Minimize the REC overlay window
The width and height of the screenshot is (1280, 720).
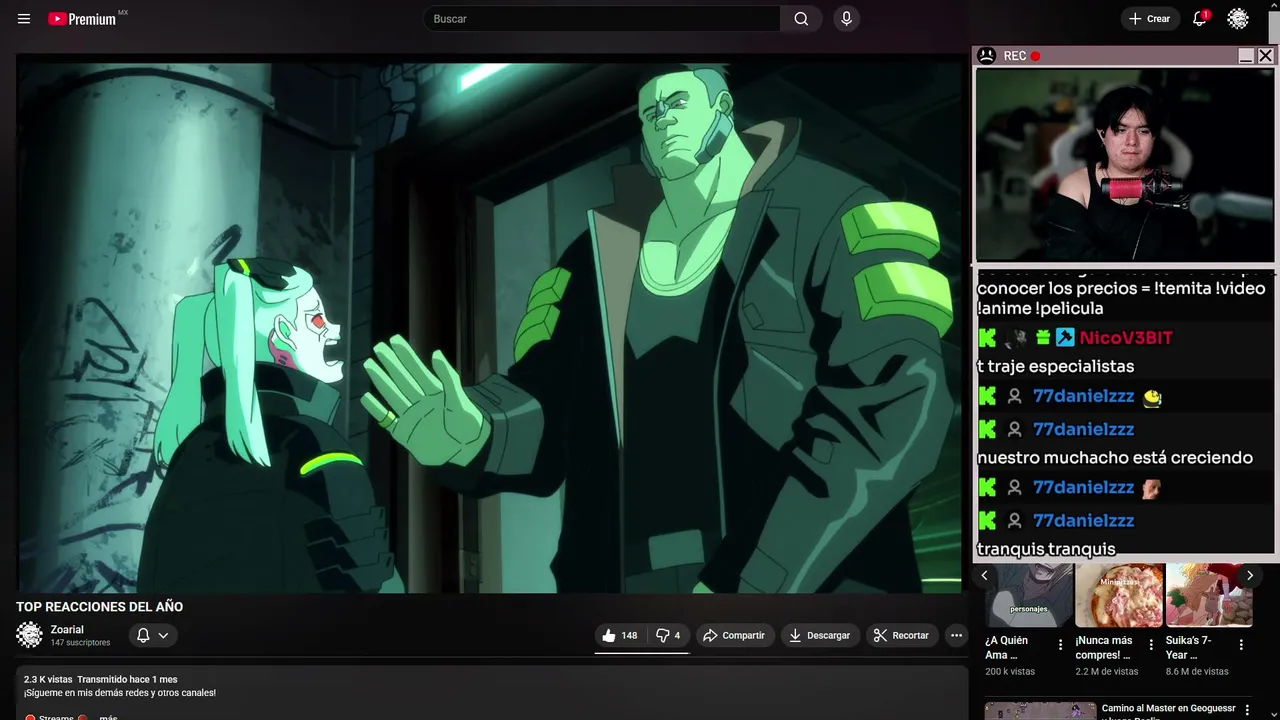1246,56
